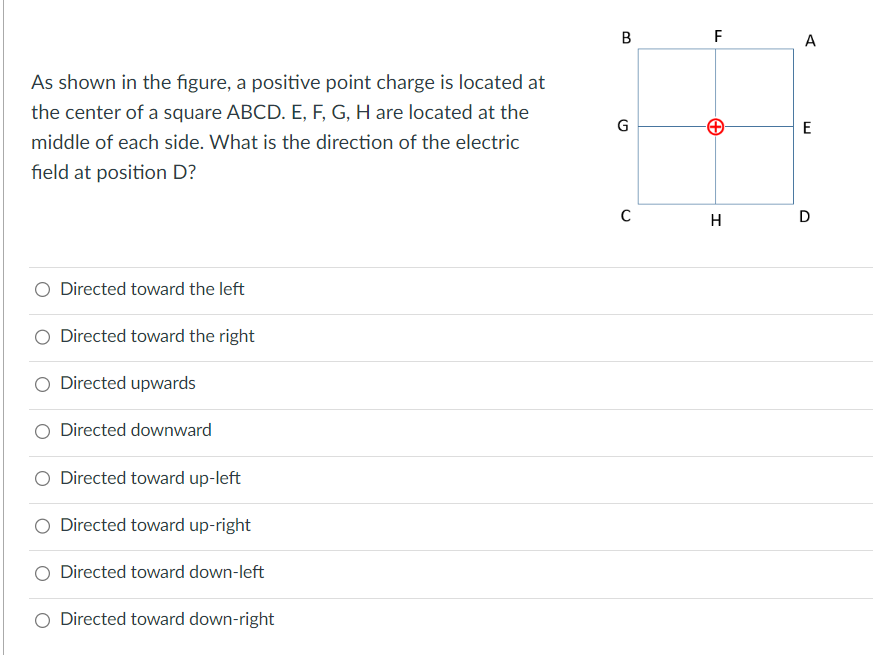This screenshot has height=655, width=873.
Task: Click the positive charge symbol in the figure
Action: click(715, 126)
